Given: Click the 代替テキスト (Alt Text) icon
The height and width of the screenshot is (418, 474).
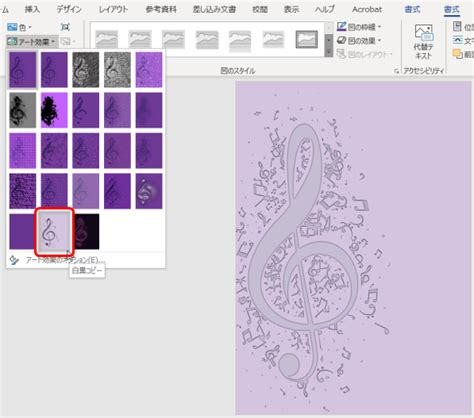Looking at the screenshot, I should coord(423,42).
